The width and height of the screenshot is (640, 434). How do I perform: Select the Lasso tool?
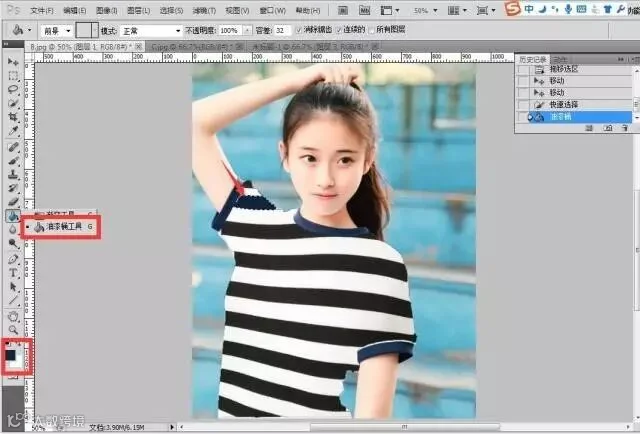coord(13,89)
